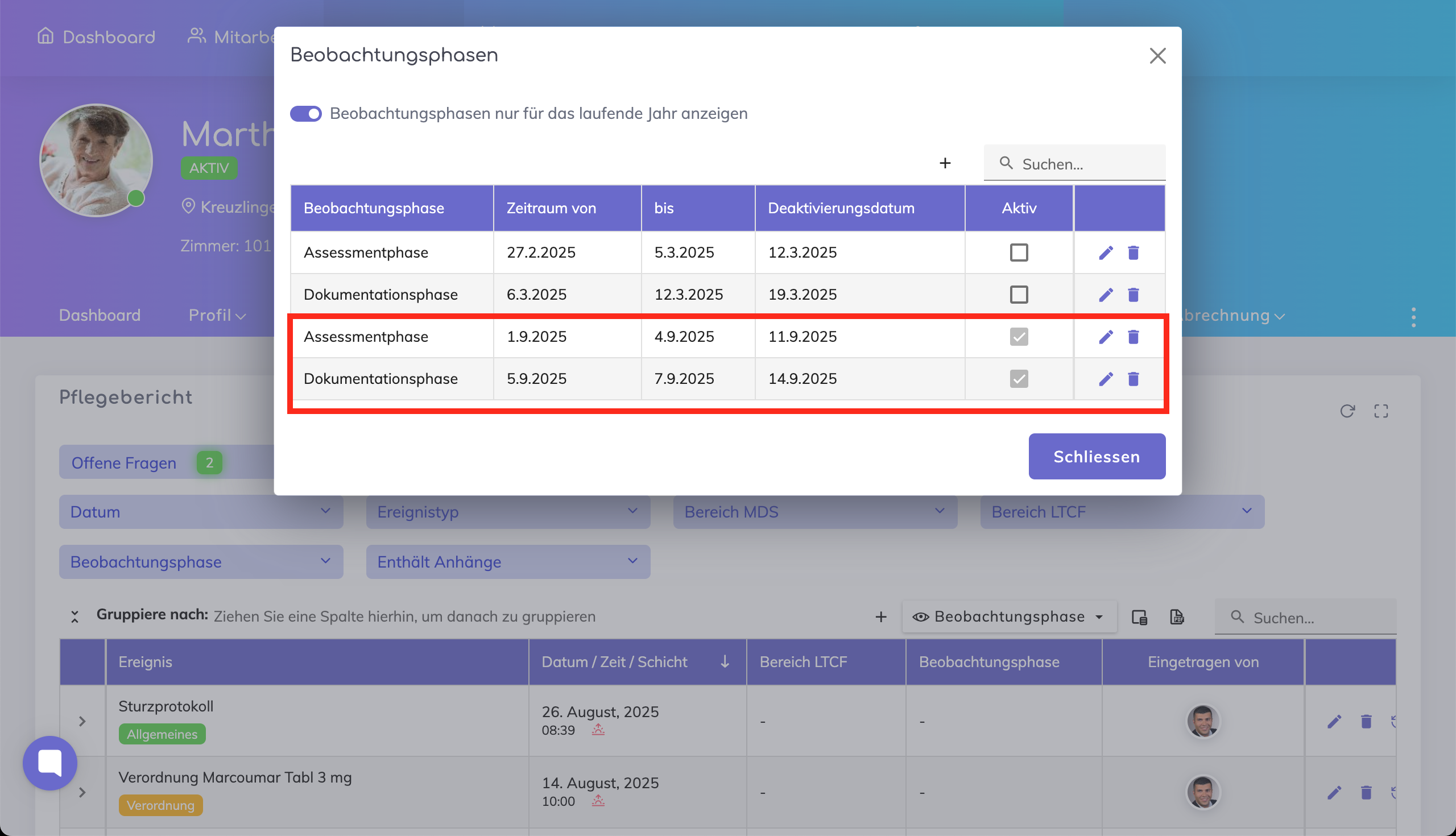This screenshot has height=836, width=1456.
Task: Edit the Assessmentphase row starting 1.9.2025
Action: [1105, 337]
